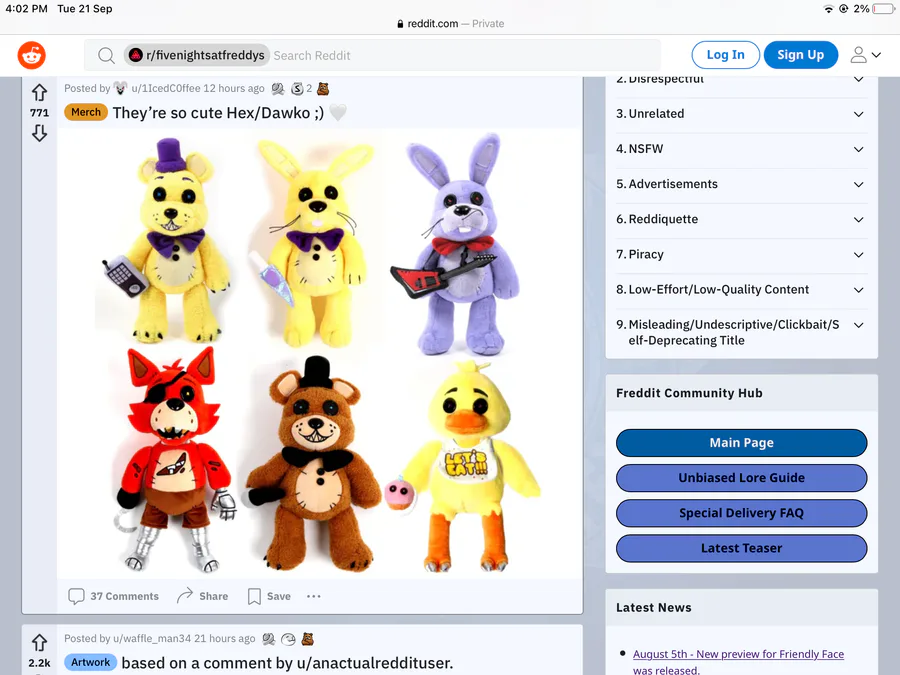
Task: Tap the lock icon beside reddit.com
Action: (400, 24)
